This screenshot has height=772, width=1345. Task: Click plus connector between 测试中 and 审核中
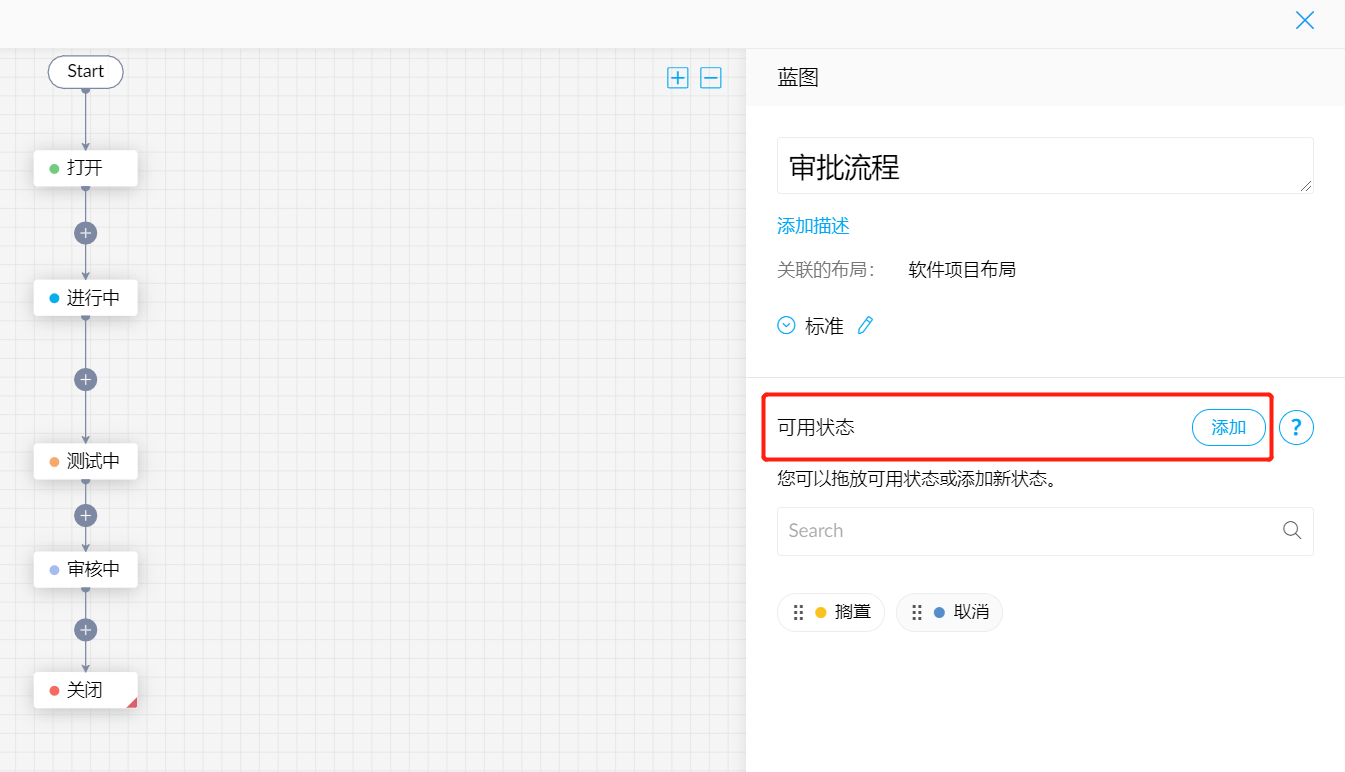pyautogui.click(x=86, y=516)
